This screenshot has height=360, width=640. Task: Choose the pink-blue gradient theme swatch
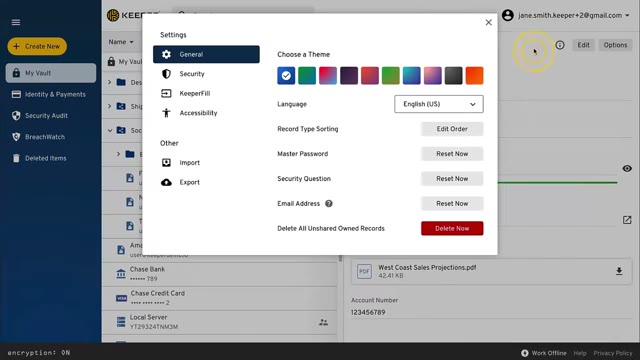pyautogui.click(x=328, y=76)
